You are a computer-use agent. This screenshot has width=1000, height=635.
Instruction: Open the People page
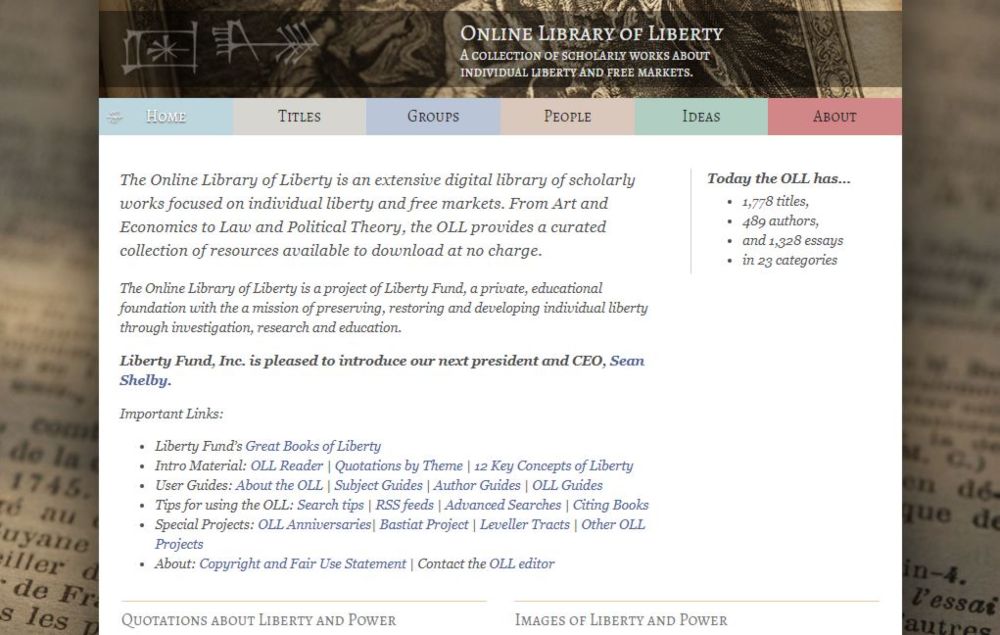coord(566,116)
